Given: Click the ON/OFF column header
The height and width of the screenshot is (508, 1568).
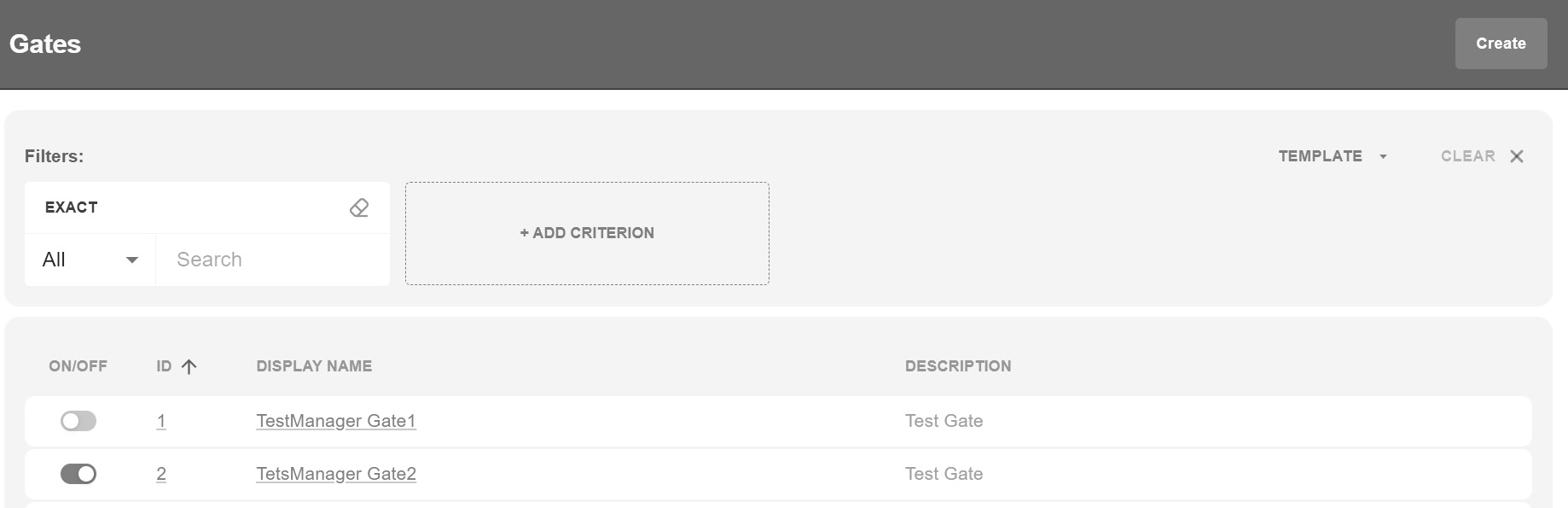Looking at the screenshot, I should point(78,366).
